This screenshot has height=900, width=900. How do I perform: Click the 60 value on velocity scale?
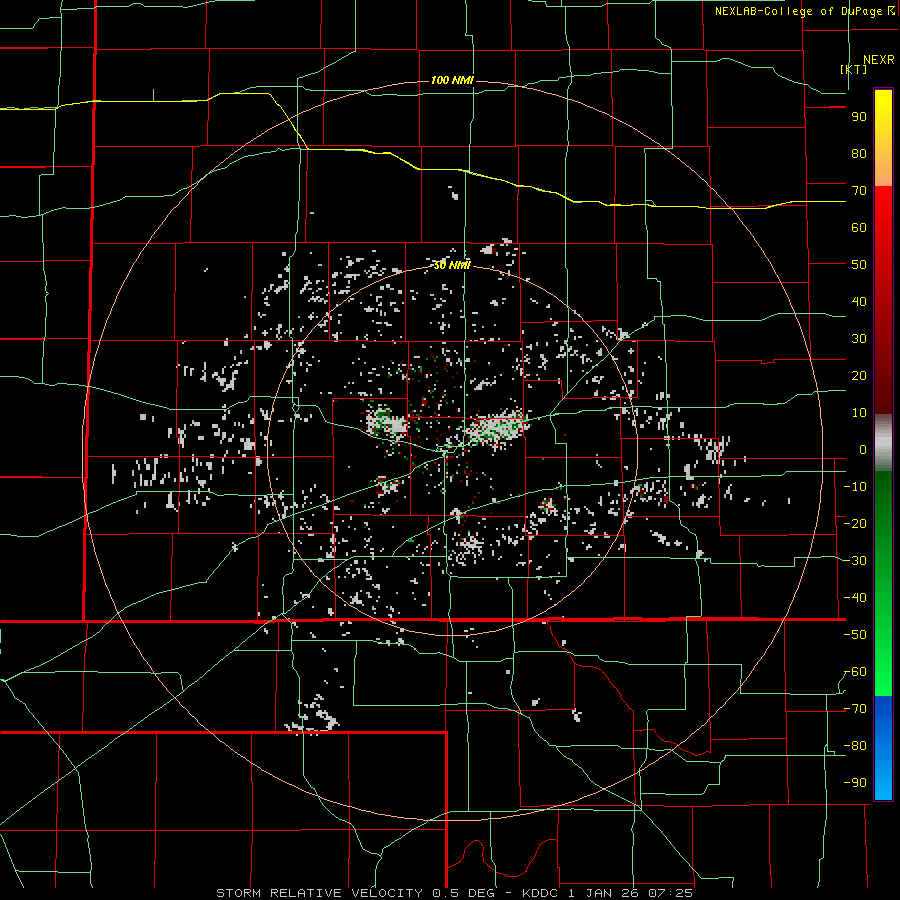[859, 228]
